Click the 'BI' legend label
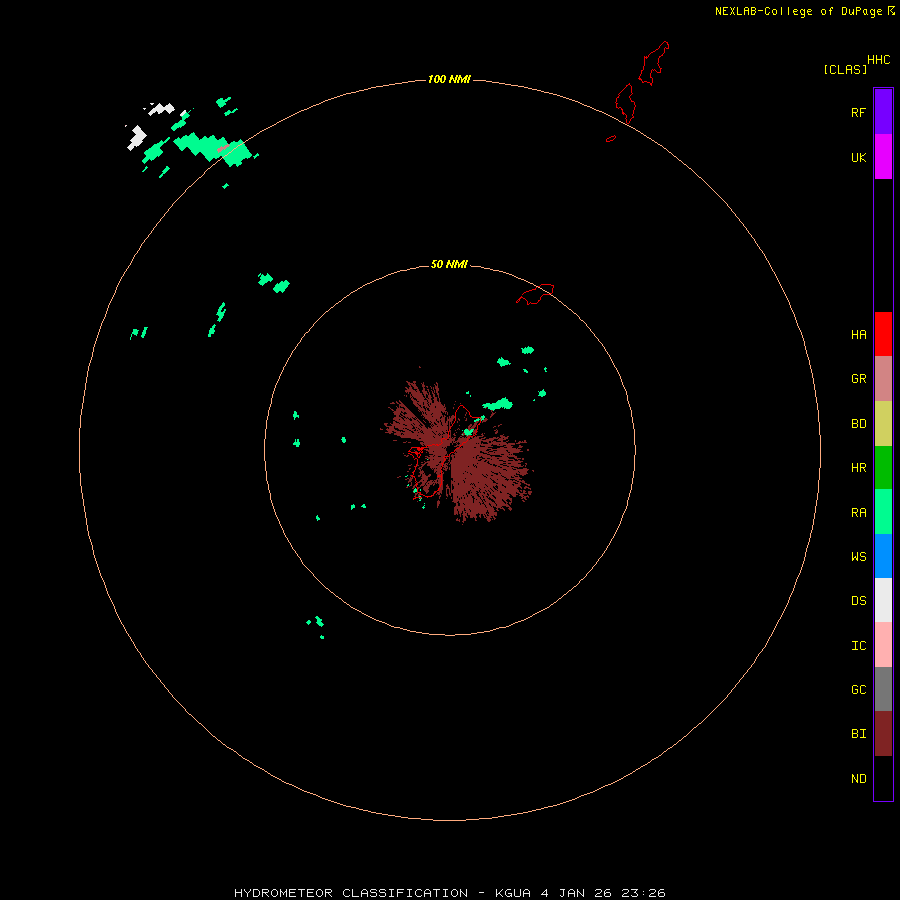 point(858,734)
